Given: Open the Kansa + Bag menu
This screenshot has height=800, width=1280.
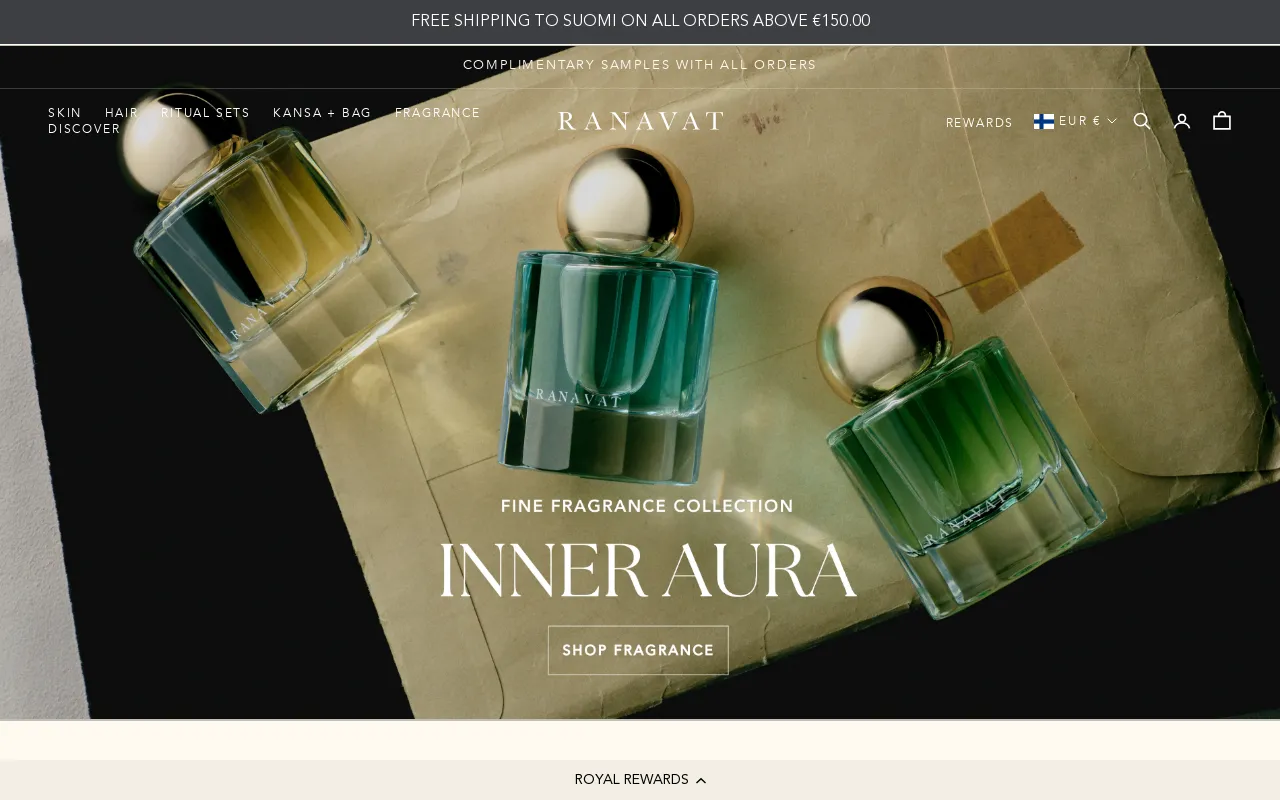Looking at the screenshot, I should coord(322,113).
